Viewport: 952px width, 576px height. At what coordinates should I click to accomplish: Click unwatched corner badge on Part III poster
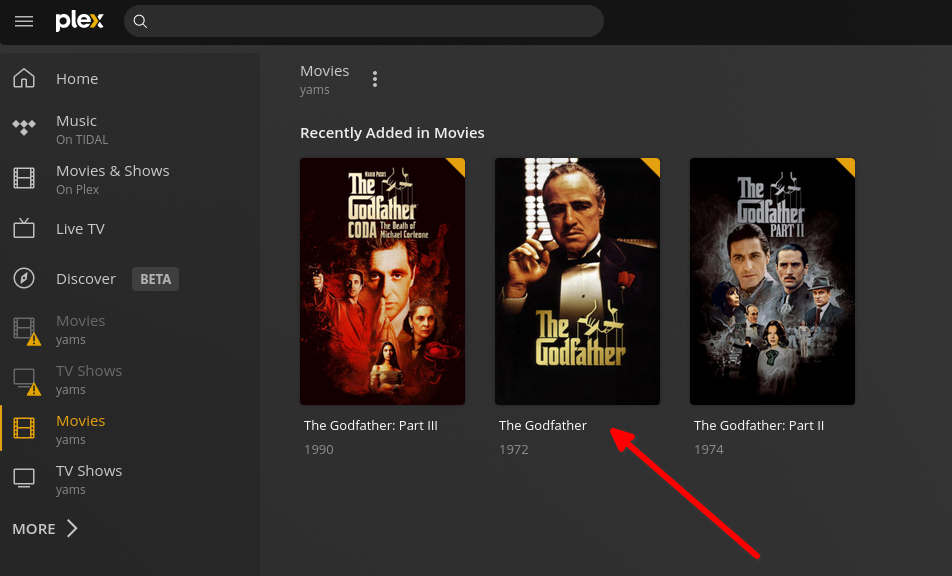coord(458,165)
